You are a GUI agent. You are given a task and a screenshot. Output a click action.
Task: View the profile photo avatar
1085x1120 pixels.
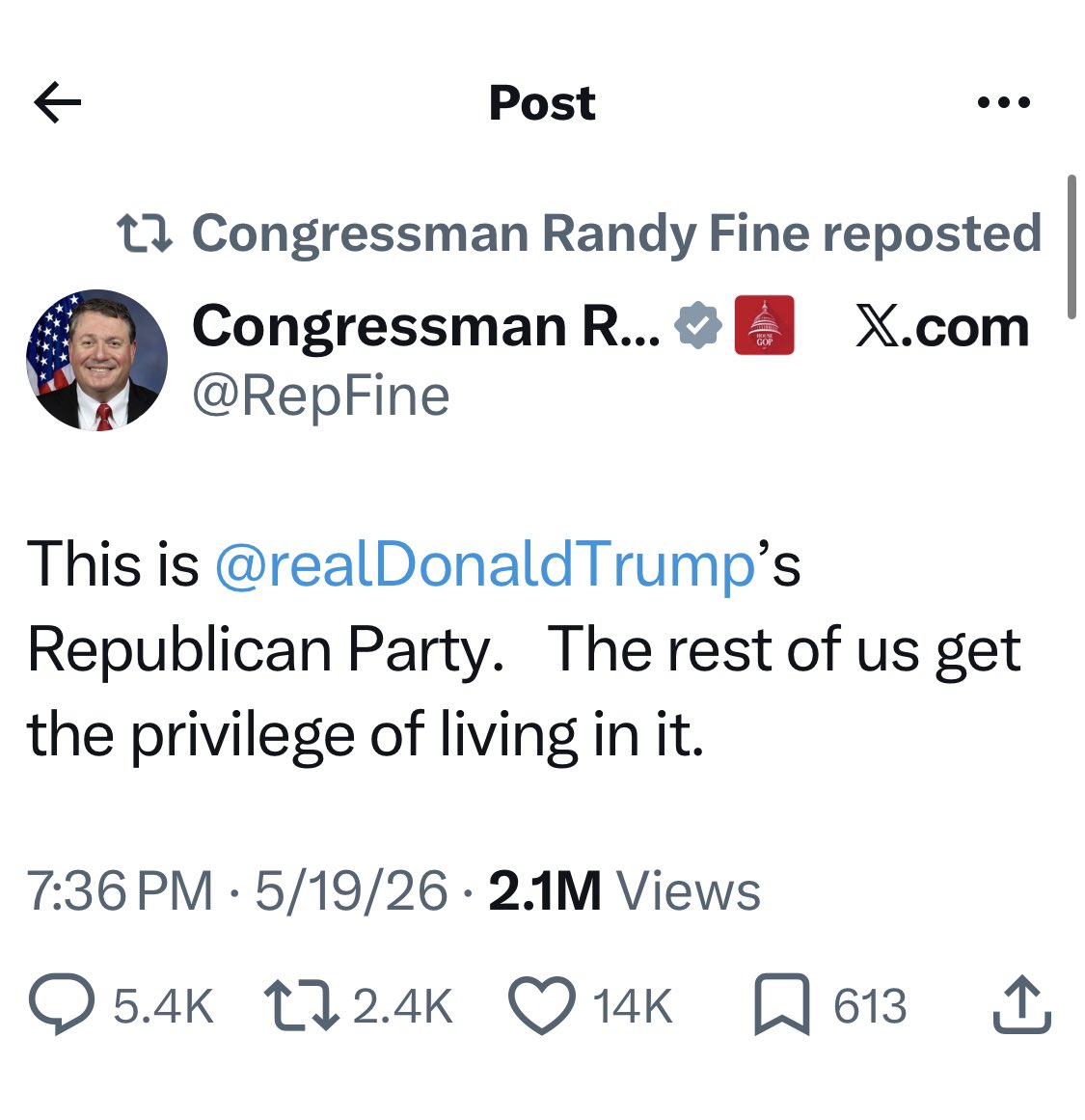point(97,360)
